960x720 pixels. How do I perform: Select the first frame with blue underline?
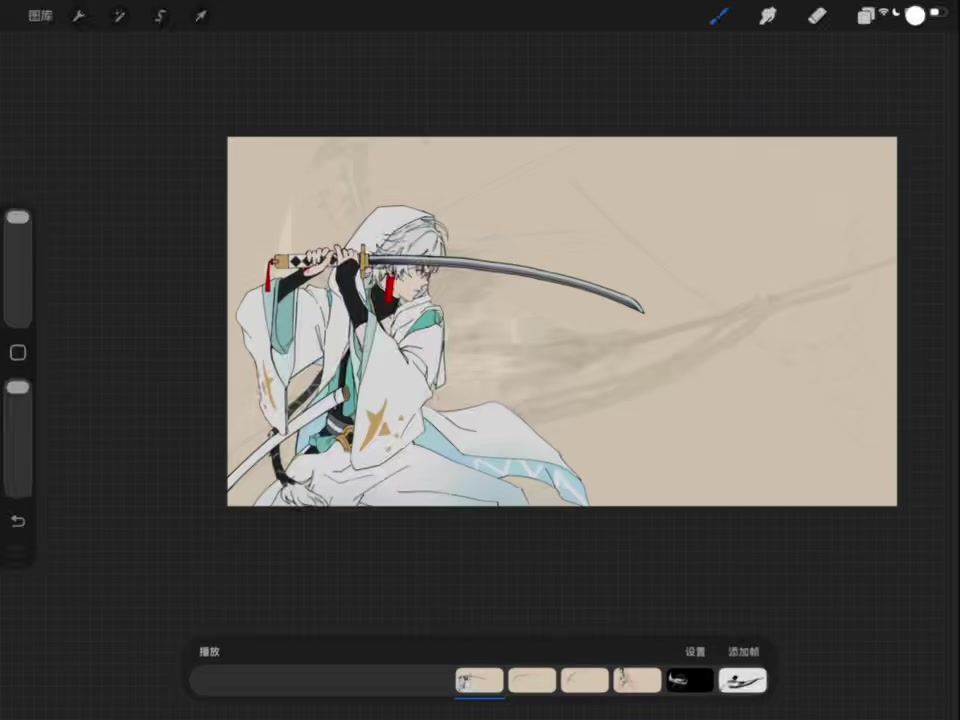click(x=480, y=681)
